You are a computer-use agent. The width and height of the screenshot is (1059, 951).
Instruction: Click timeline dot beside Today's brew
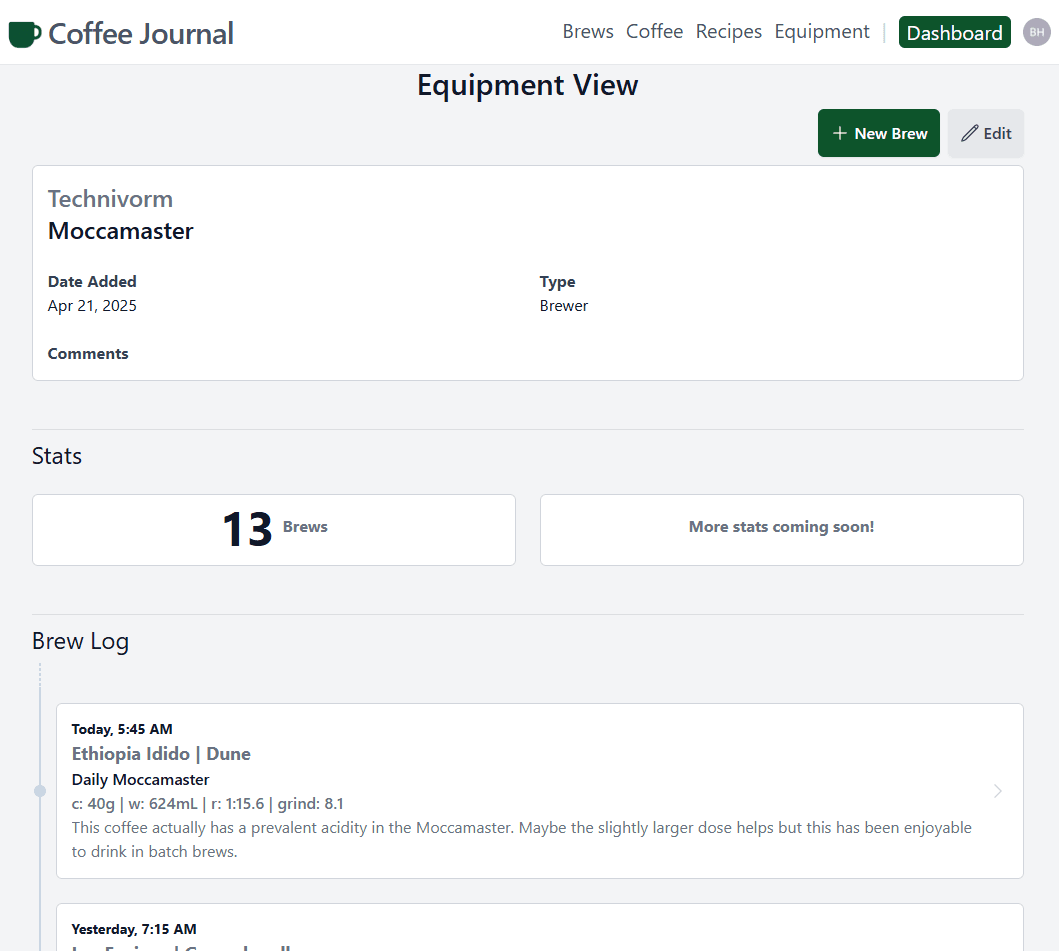click(x=40, y=791)
